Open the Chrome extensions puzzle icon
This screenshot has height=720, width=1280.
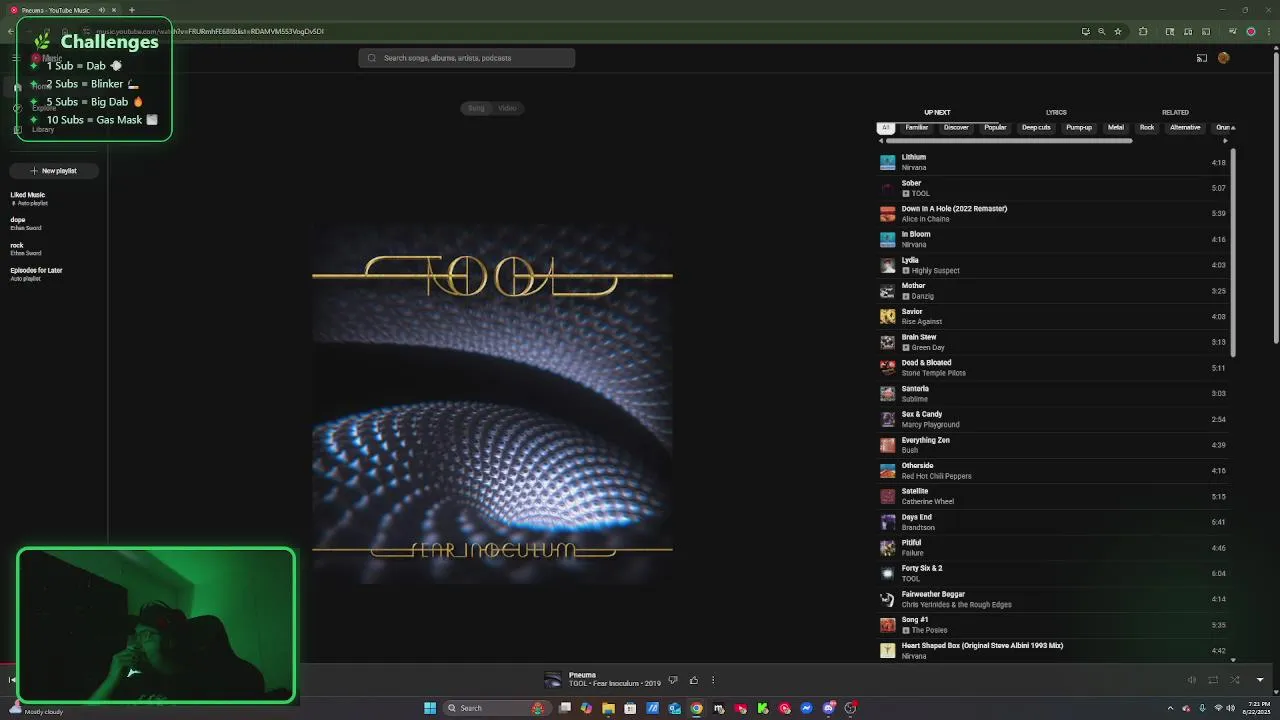[1143, 31]
